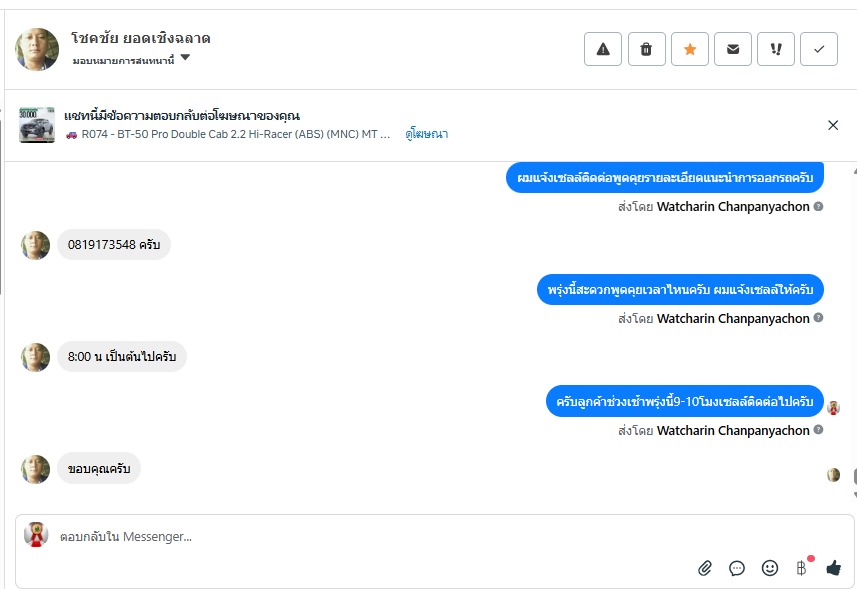Viewport: 857px width, 589px height.
Task: Open โชคชัย ยอดเชิงฉลาด's header profile picture
Action: click(x=37, y=49)
